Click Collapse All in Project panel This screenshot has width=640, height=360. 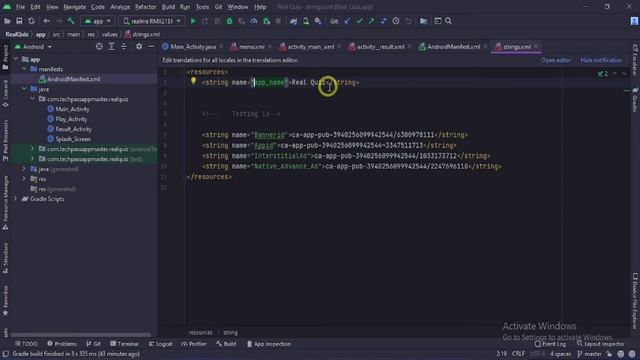(x=124, y=47)
